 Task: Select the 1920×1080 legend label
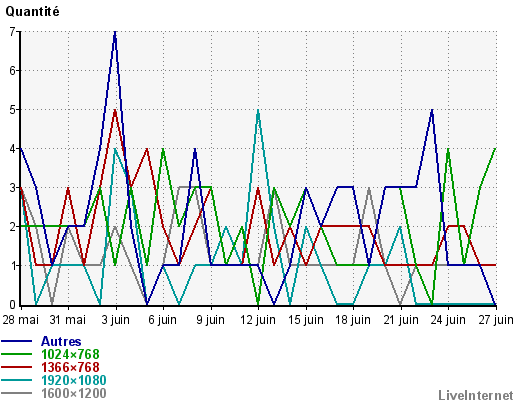(x=73, y=380)
